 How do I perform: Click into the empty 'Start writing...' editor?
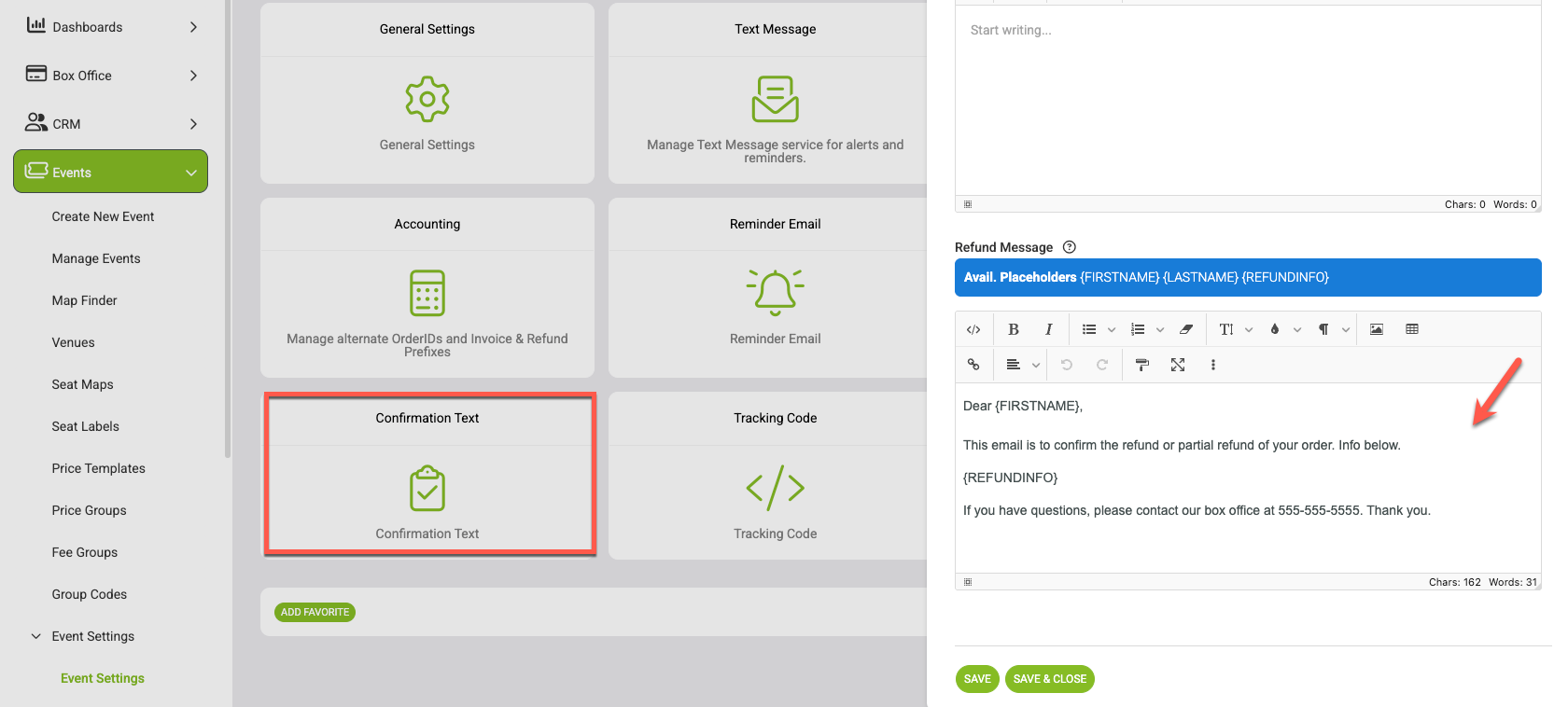[x=1248, y=100]
